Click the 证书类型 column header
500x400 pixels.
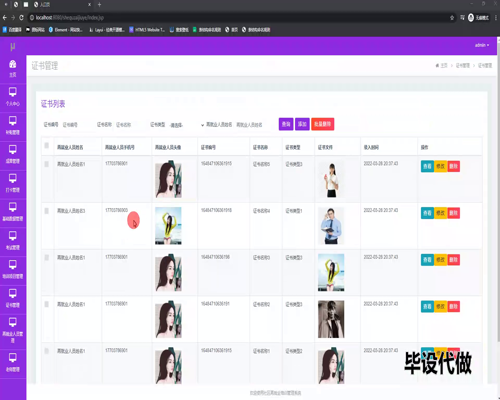[293, 147]
